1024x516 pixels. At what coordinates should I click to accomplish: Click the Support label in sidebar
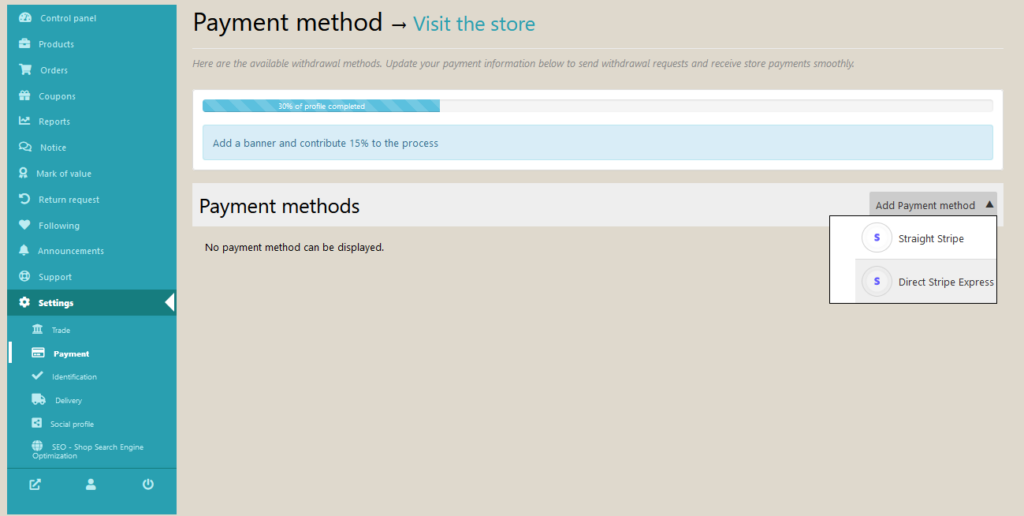click(55, 277)
